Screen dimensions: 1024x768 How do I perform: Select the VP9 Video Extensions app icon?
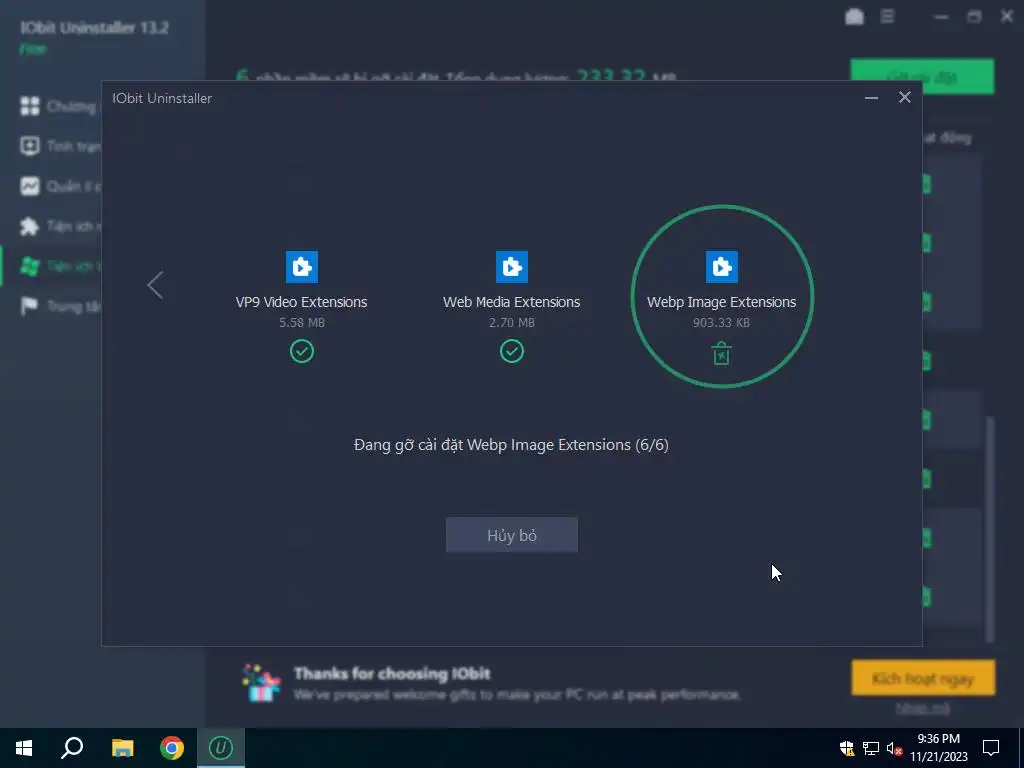point(302,267)
